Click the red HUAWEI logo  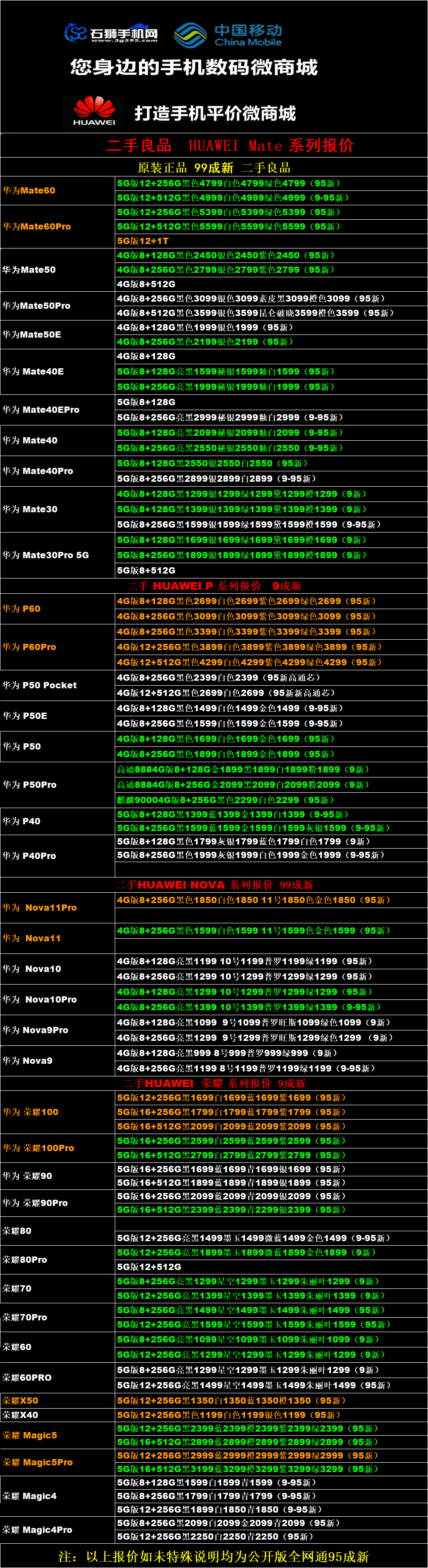pyautogui.click(x=94, y=111)
